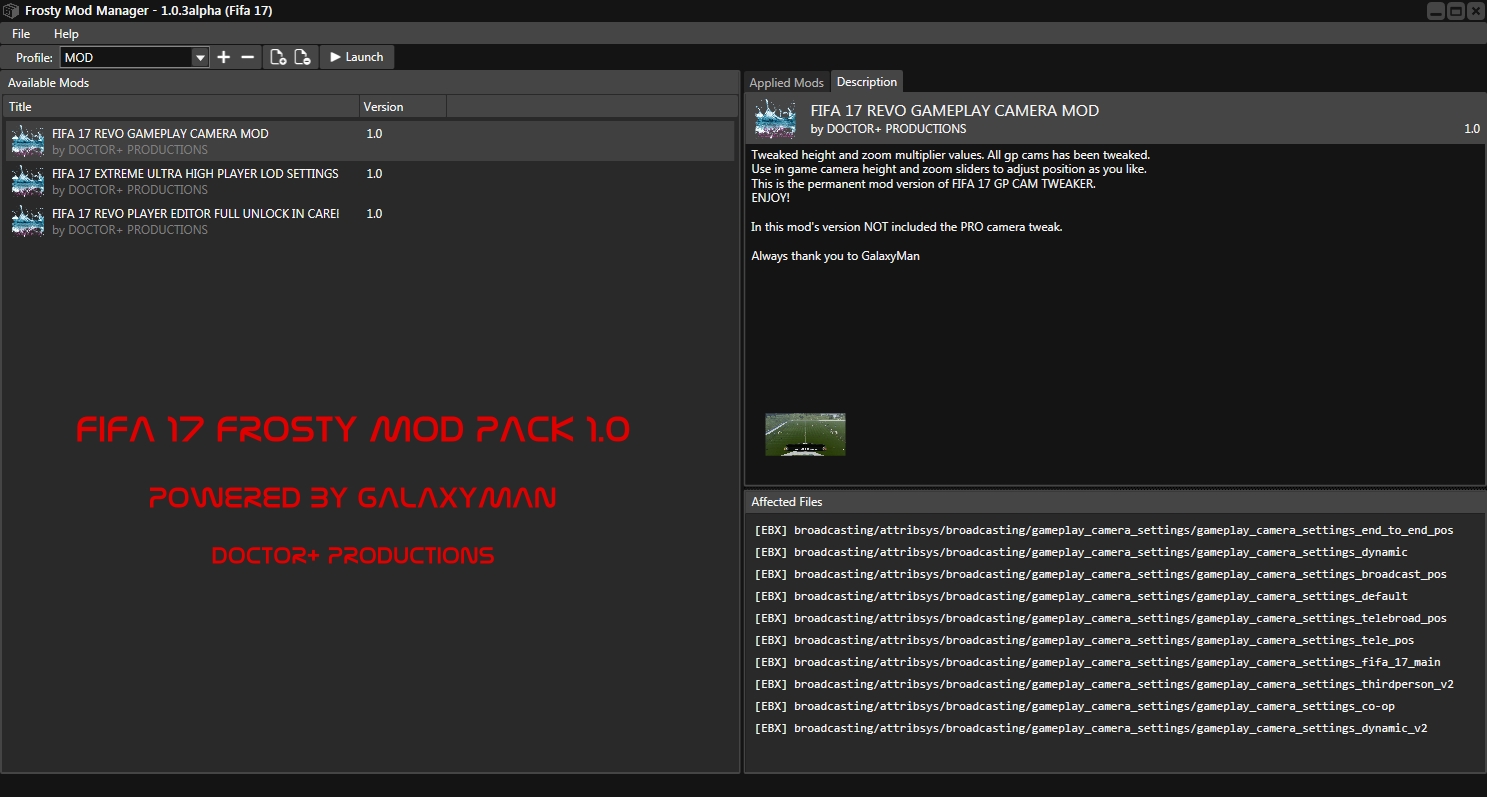Launch the game with Launch button
1487x797 pixels.
357,57
